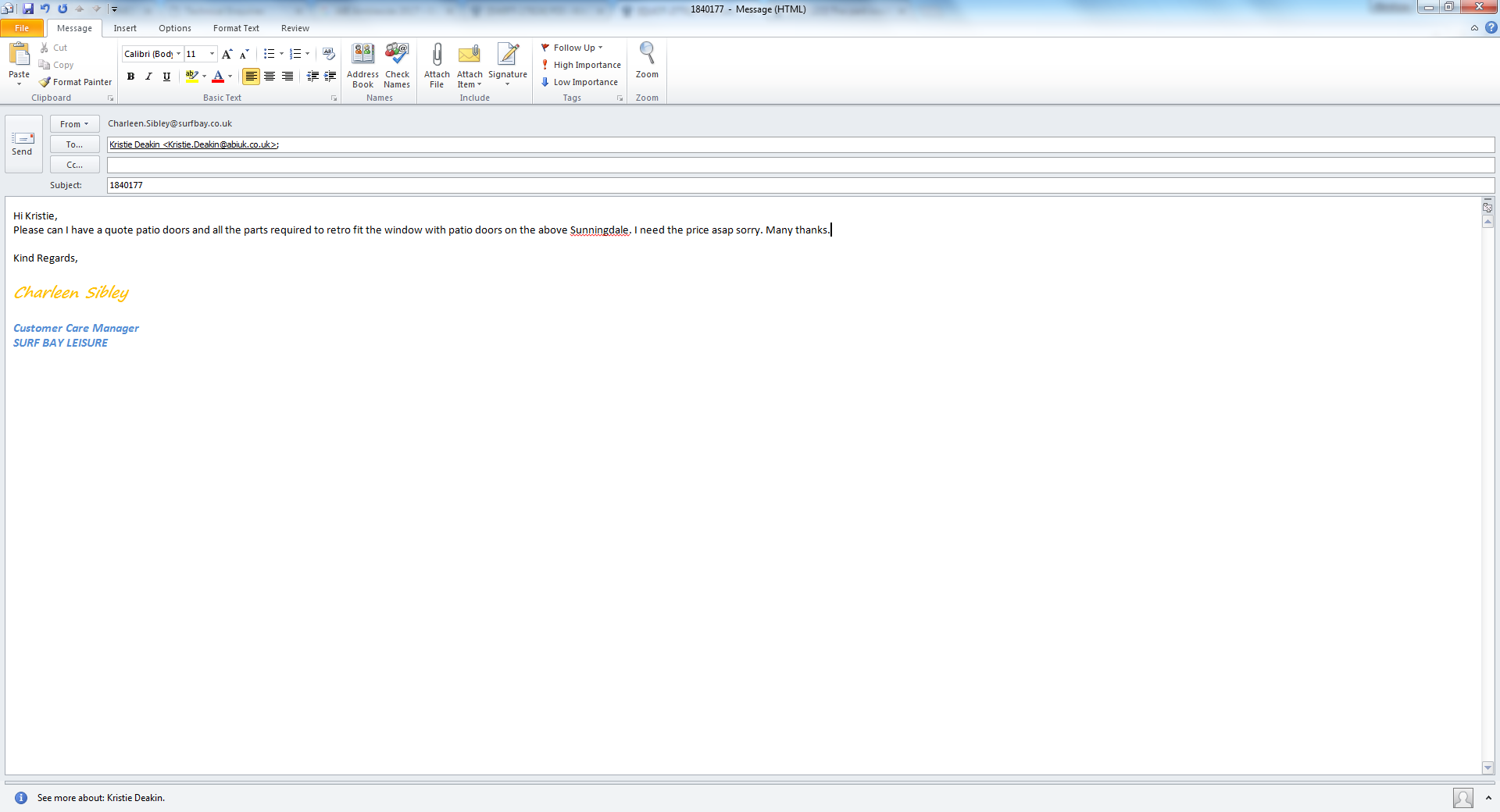Decrease the paragraph indent
This screenshot has height=812, width=1500.
tap(312, 76)
